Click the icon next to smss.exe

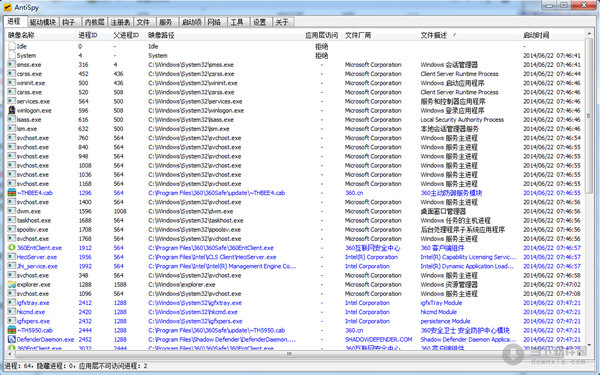pos(12,65)
